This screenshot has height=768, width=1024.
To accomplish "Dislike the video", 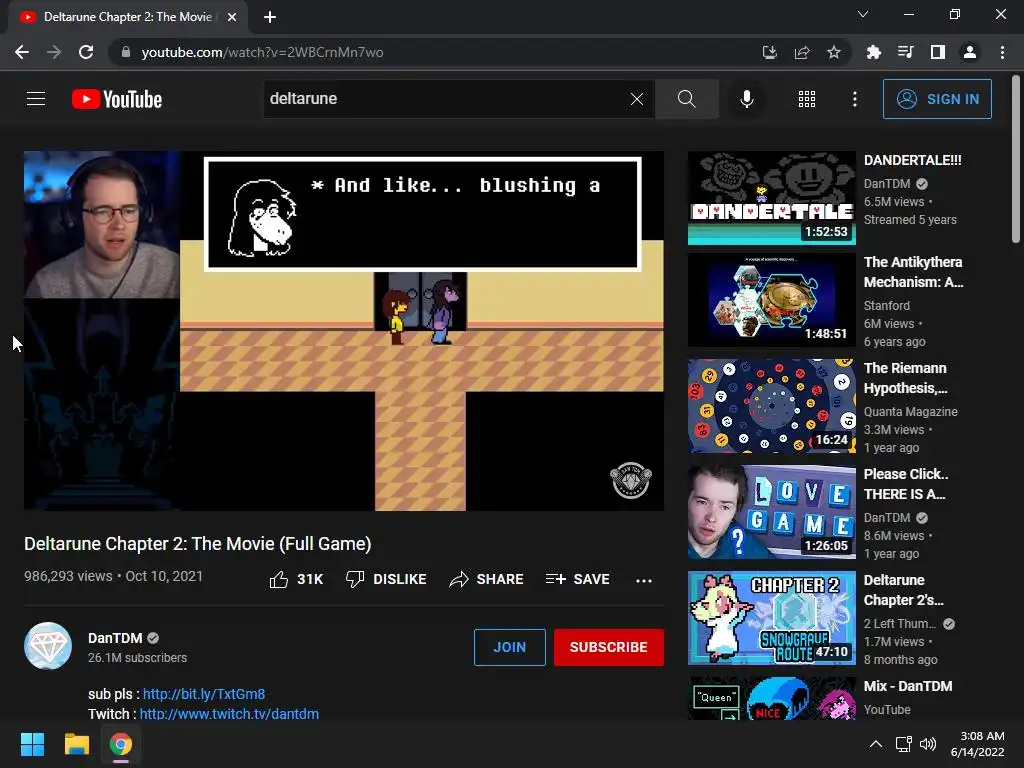I will coord(386,579).
